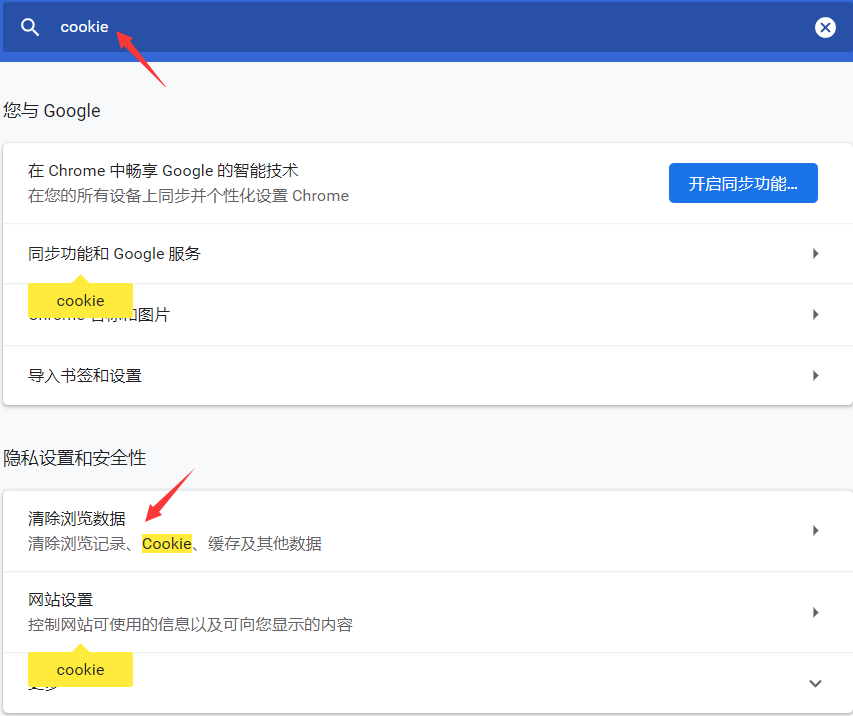853x716 pixels.
Task: Click arrow beside 同步功能和 Google 服务
Action: pyautogui.click(x=815, y=254)
